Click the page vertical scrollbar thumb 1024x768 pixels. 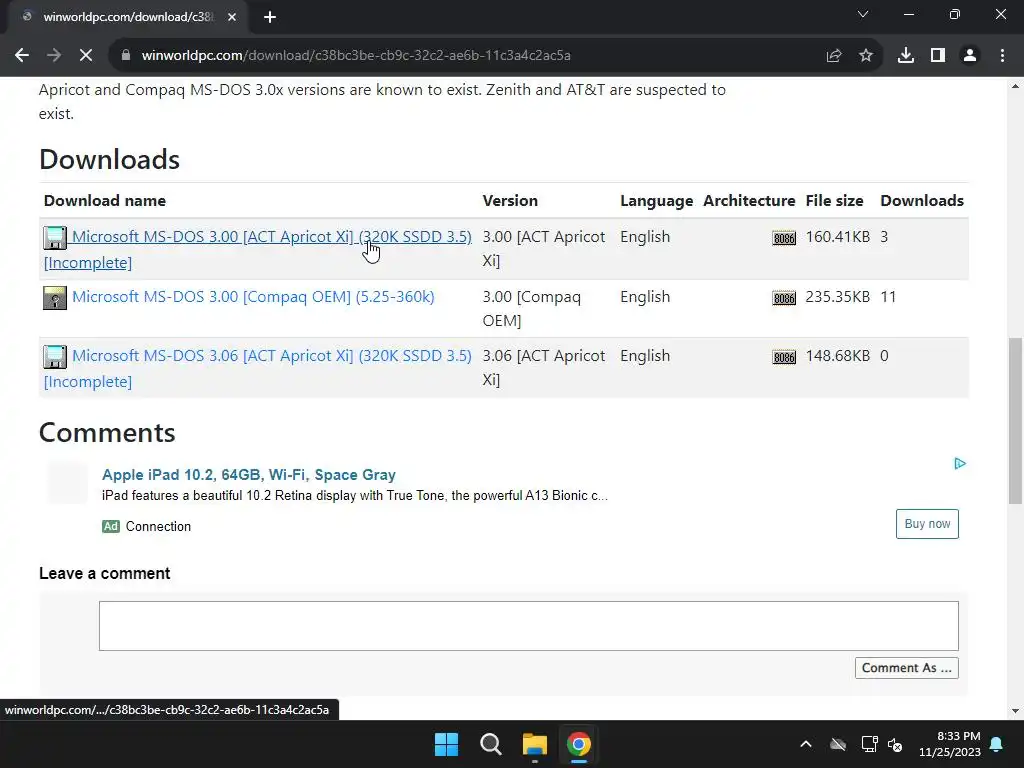click(x=1015, y=421)
